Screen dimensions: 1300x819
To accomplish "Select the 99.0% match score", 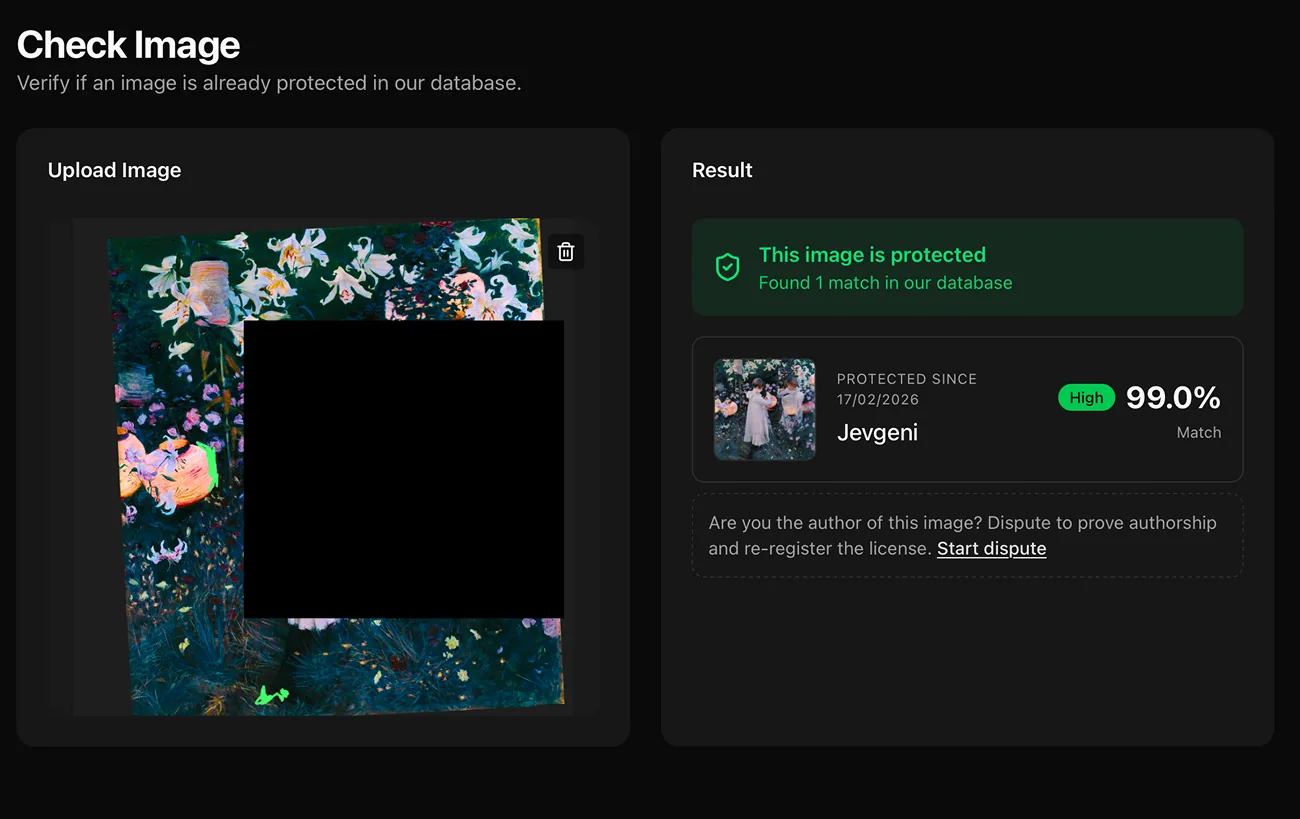I will click(x=1173, y=397).
